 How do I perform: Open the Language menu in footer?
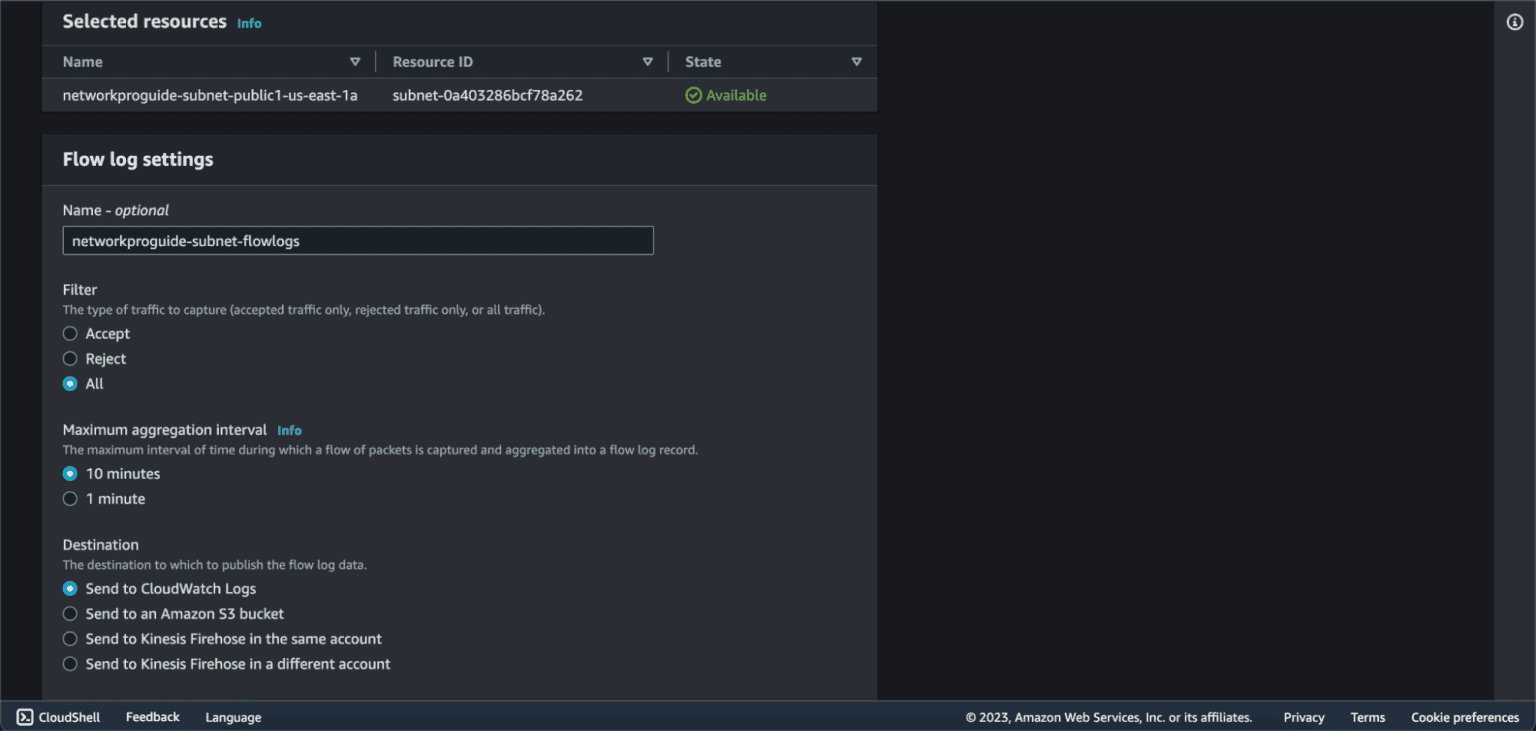(x=233, y=717)
